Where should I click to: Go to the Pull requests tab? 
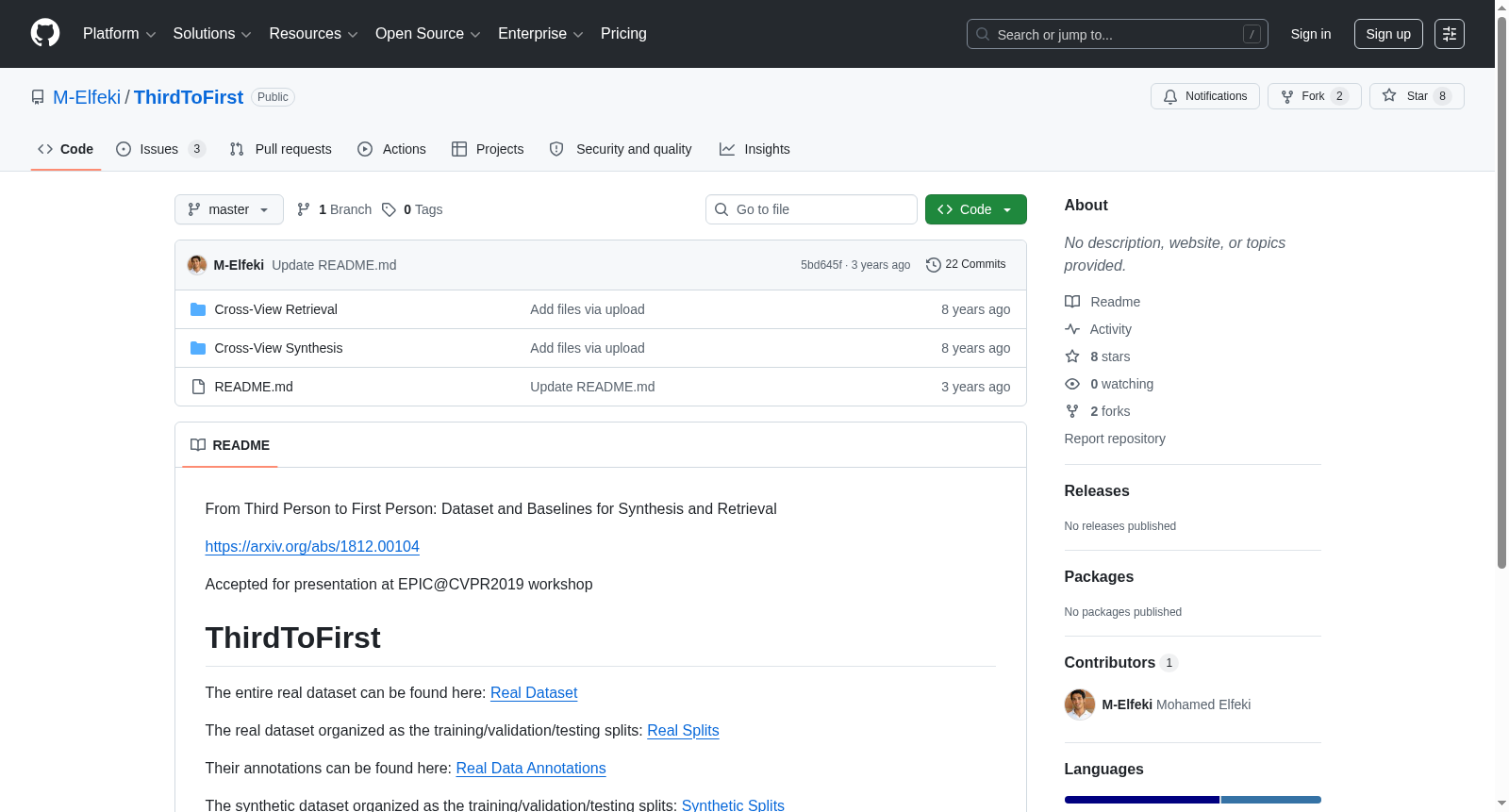(x=281, y=149)
